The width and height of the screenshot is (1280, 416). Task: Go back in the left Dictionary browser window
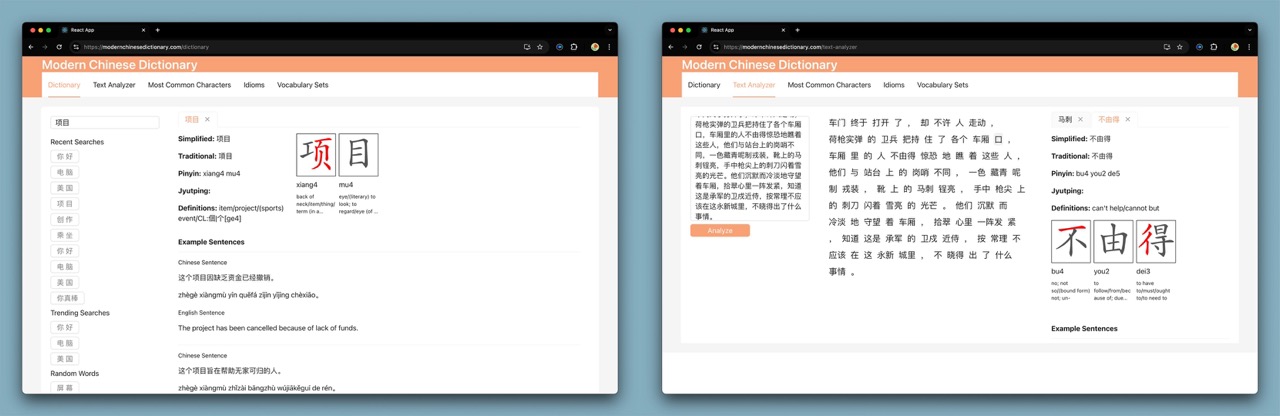tap(31, 47)
